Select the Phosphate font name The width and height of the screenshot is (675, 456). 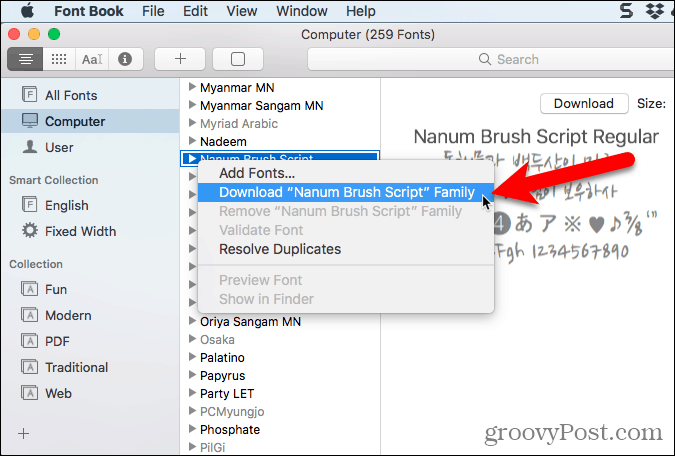(x=230, y=430)
